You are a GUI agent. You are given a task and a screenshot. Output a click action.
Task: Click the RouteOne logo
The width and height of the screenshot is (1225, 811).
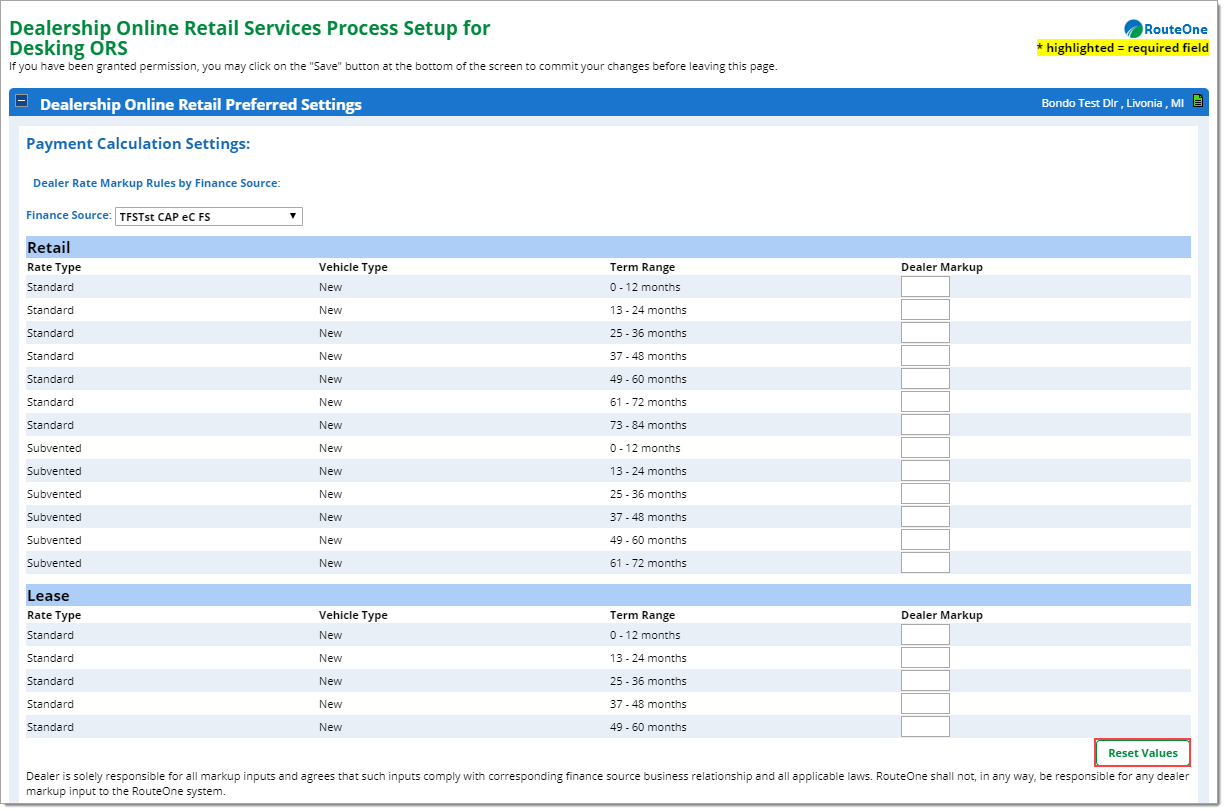1165,29
